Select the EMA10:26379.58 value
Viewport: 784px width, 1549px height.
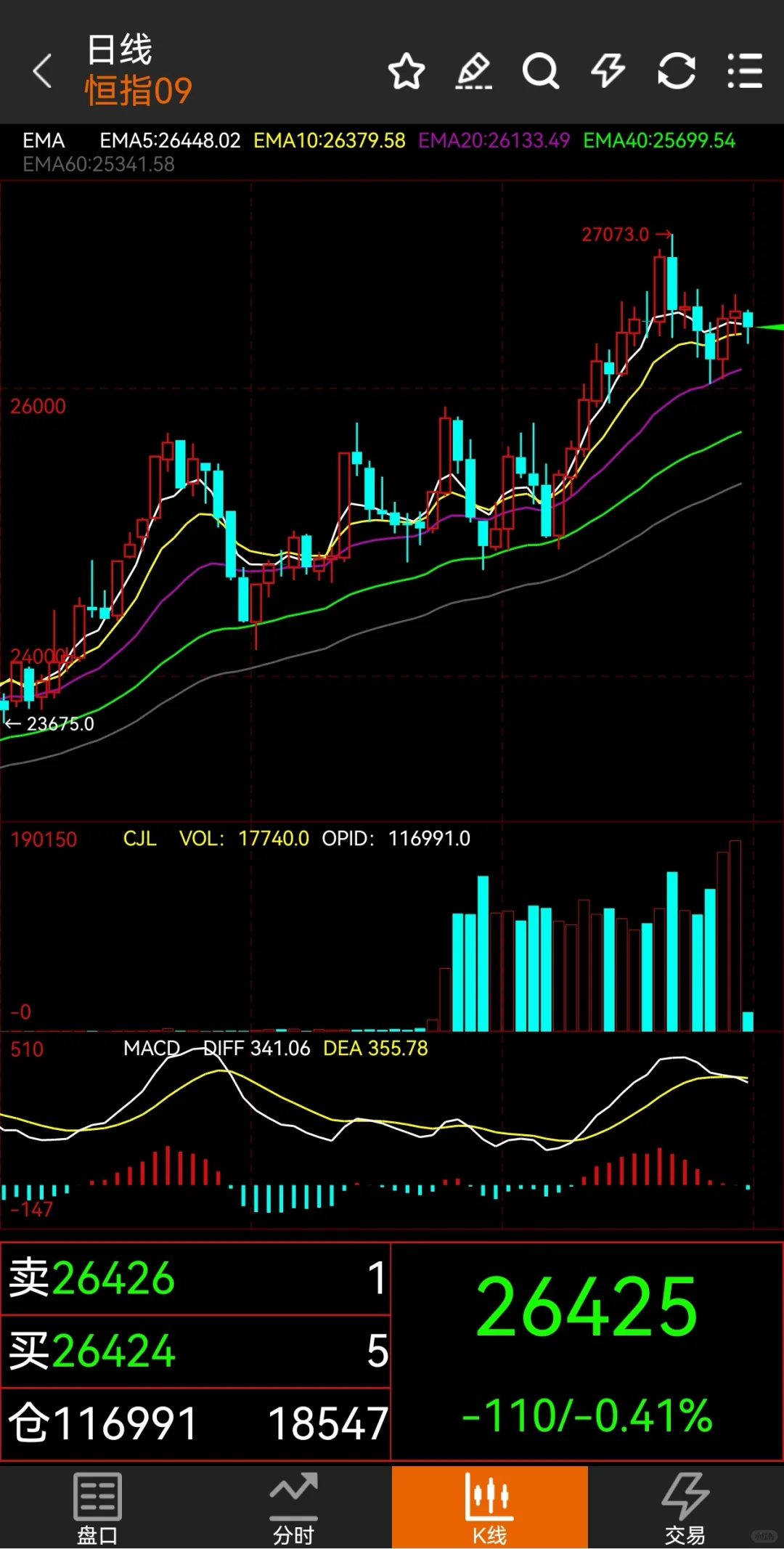click(x=330, y=140)
